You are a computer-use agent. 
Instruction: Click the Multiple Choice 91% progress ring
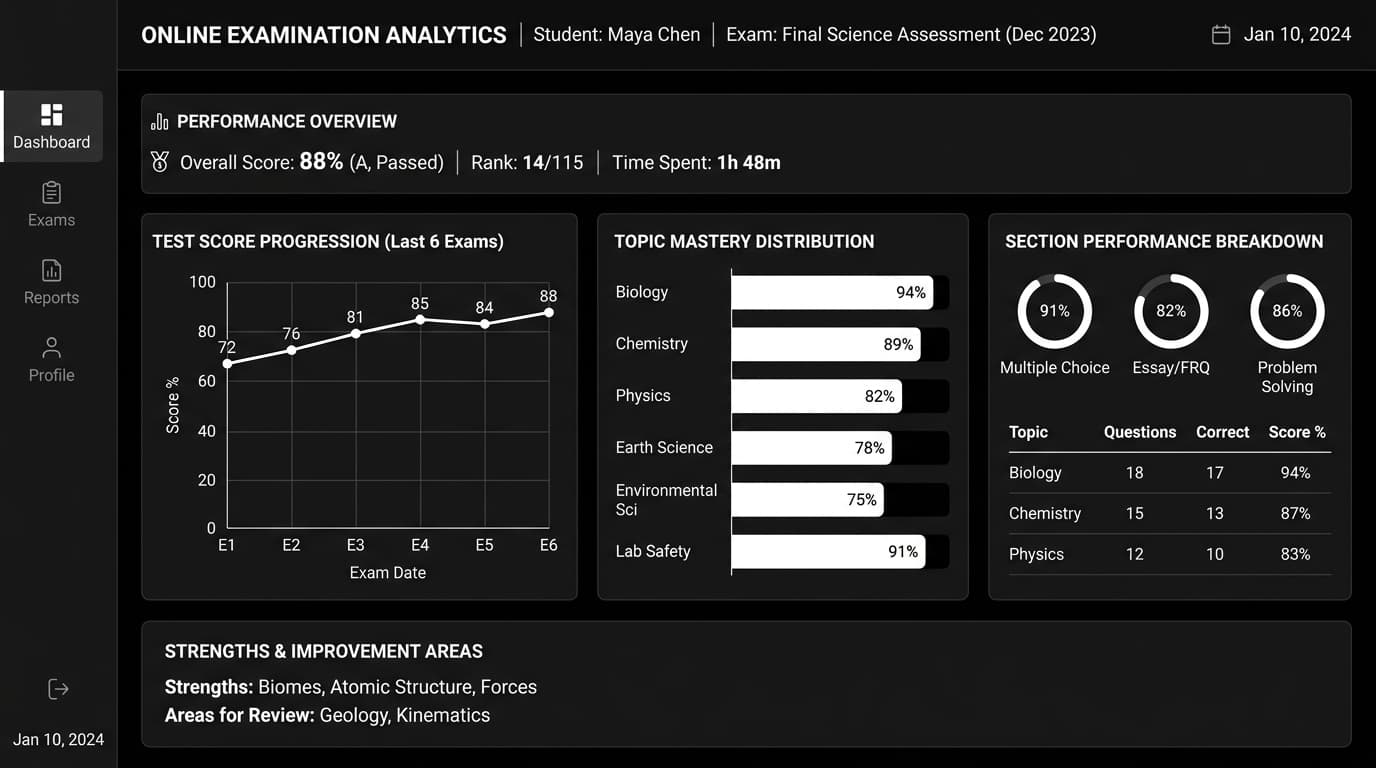(1055, 311)
